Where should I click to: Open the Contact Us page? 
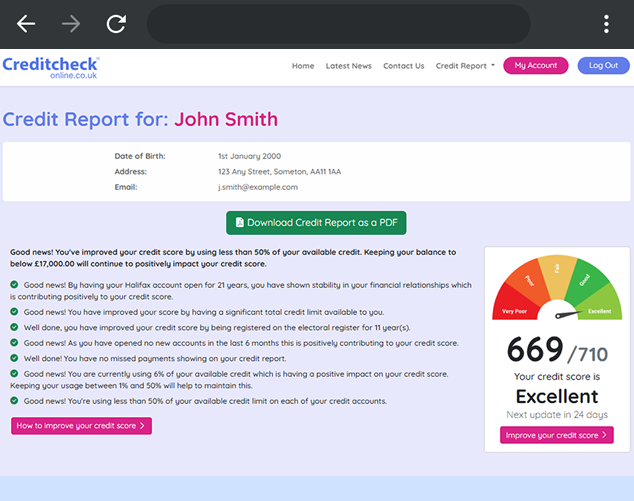click(404, 66)
